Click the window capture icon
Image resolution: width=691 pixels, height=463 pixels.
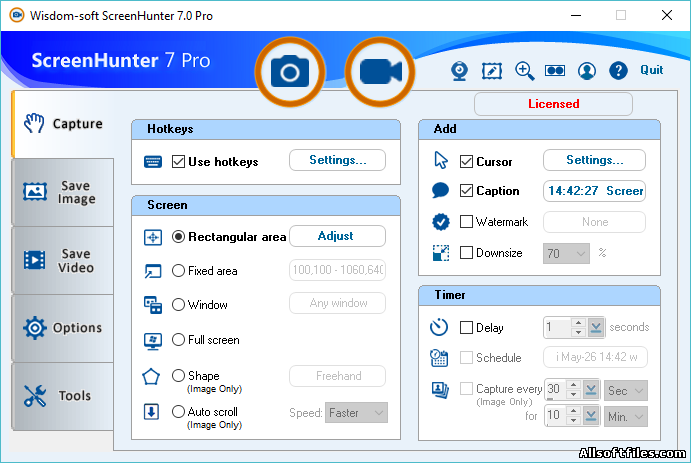click(153, 305)
